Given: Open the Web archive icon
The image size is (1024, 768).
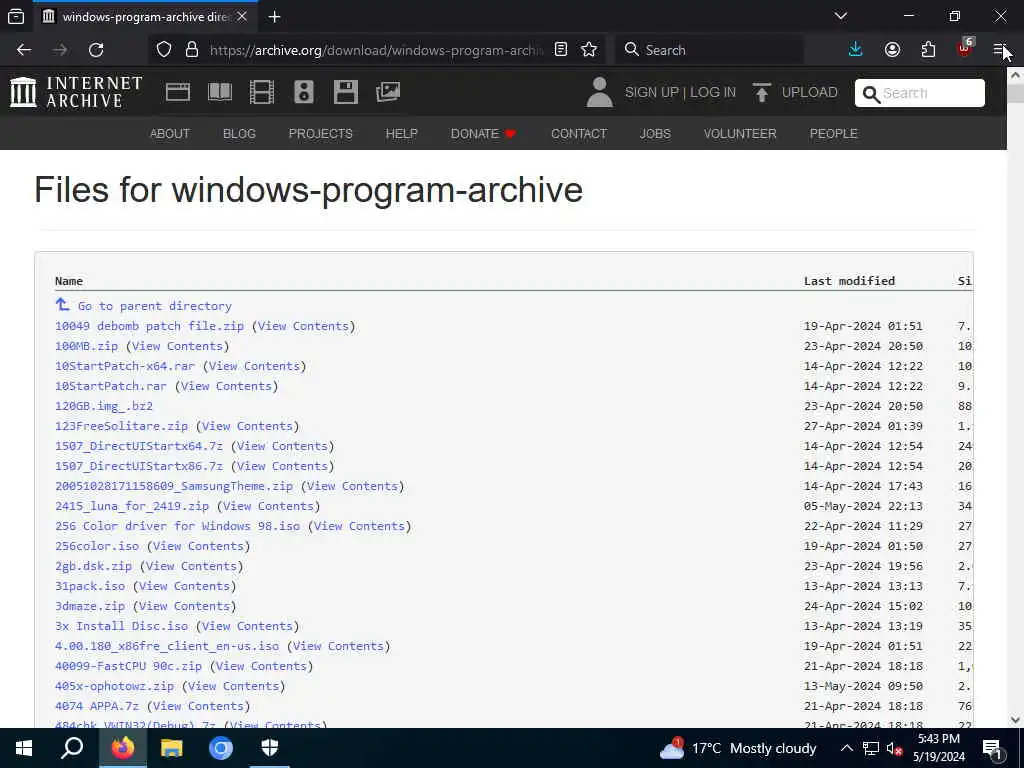Looking at the screenshot, I should pyautogui.click(x=178, y=92).
